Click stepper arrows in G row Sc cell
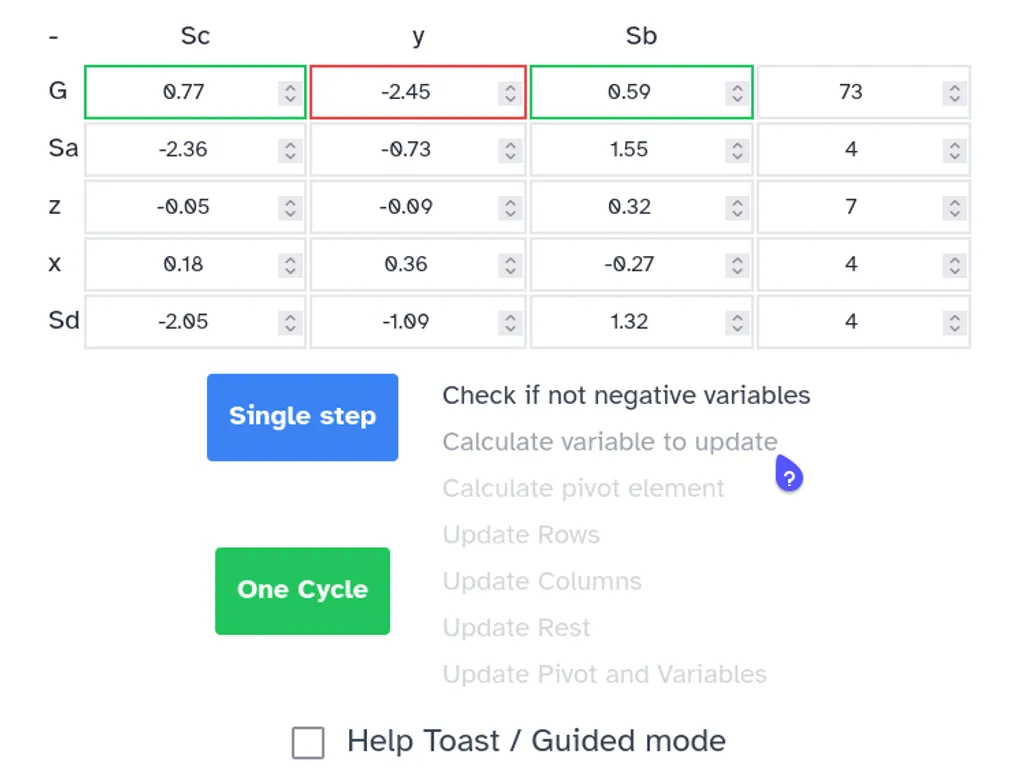 289,93
